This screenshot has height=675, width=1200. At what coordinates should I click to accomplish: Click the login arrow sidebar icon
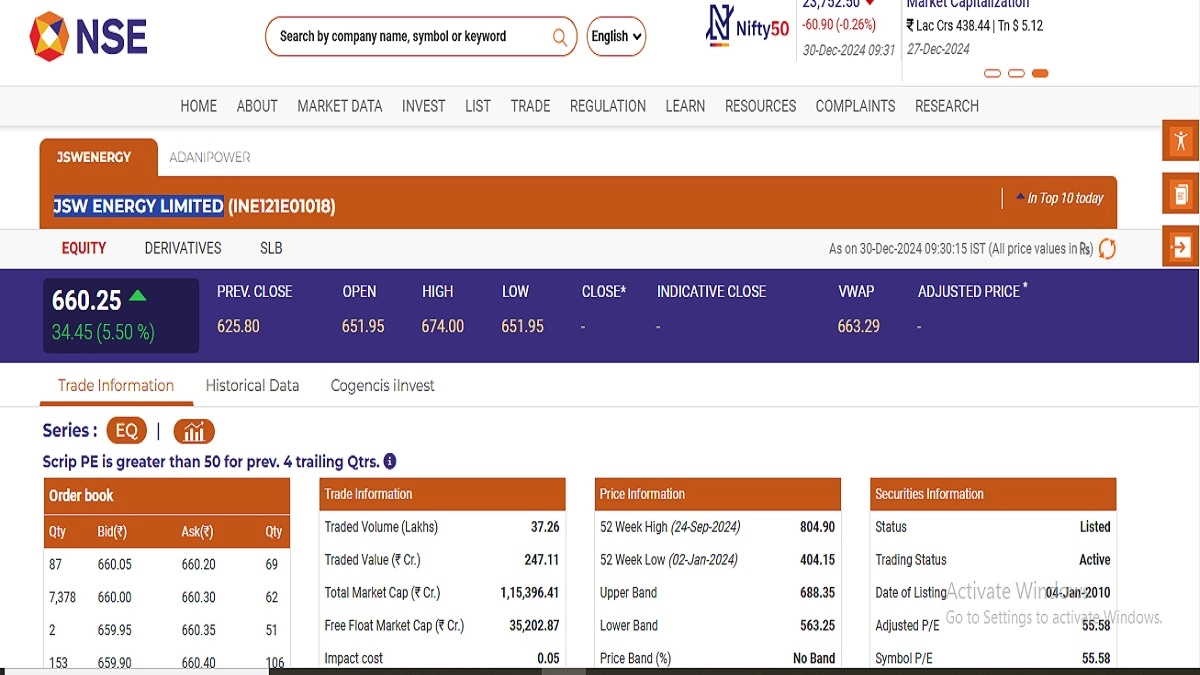[x=1181, y=247]
